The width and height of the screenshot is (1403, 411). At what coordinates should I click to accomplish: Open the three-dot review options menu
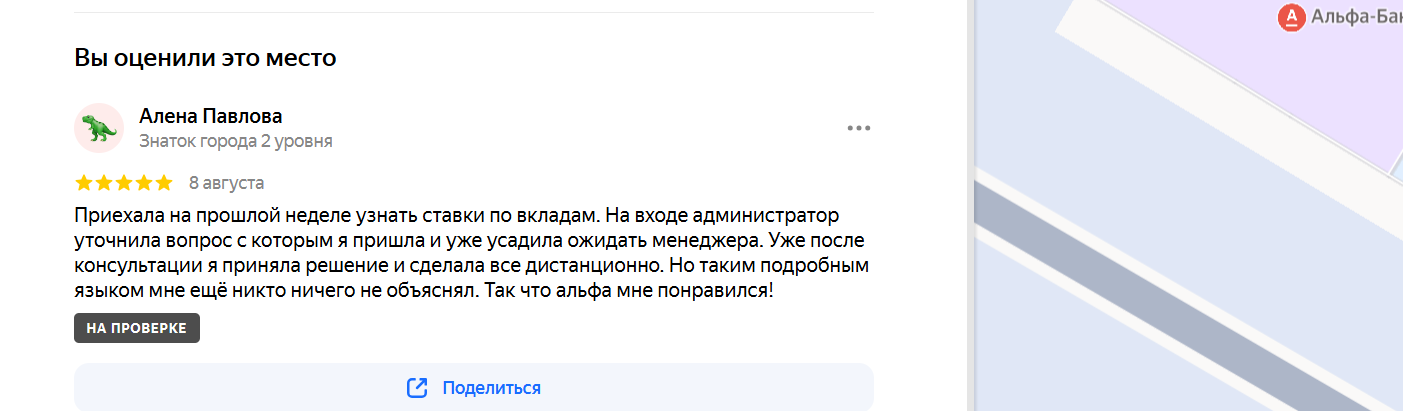[x=859, y=128]
